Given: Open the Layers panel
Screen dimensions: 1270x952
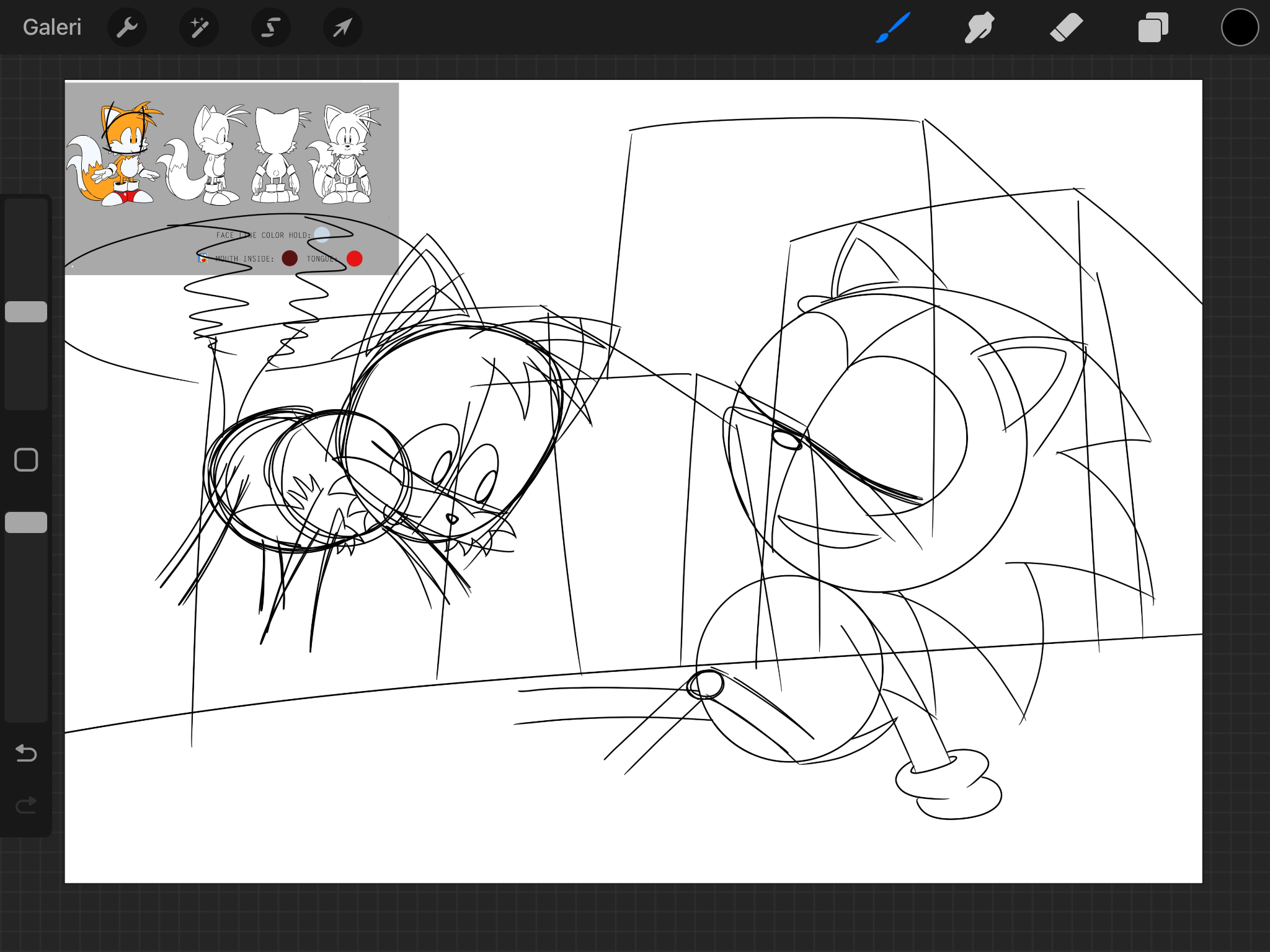Looking at the screenshot, I should click(x=1153, y=27).
